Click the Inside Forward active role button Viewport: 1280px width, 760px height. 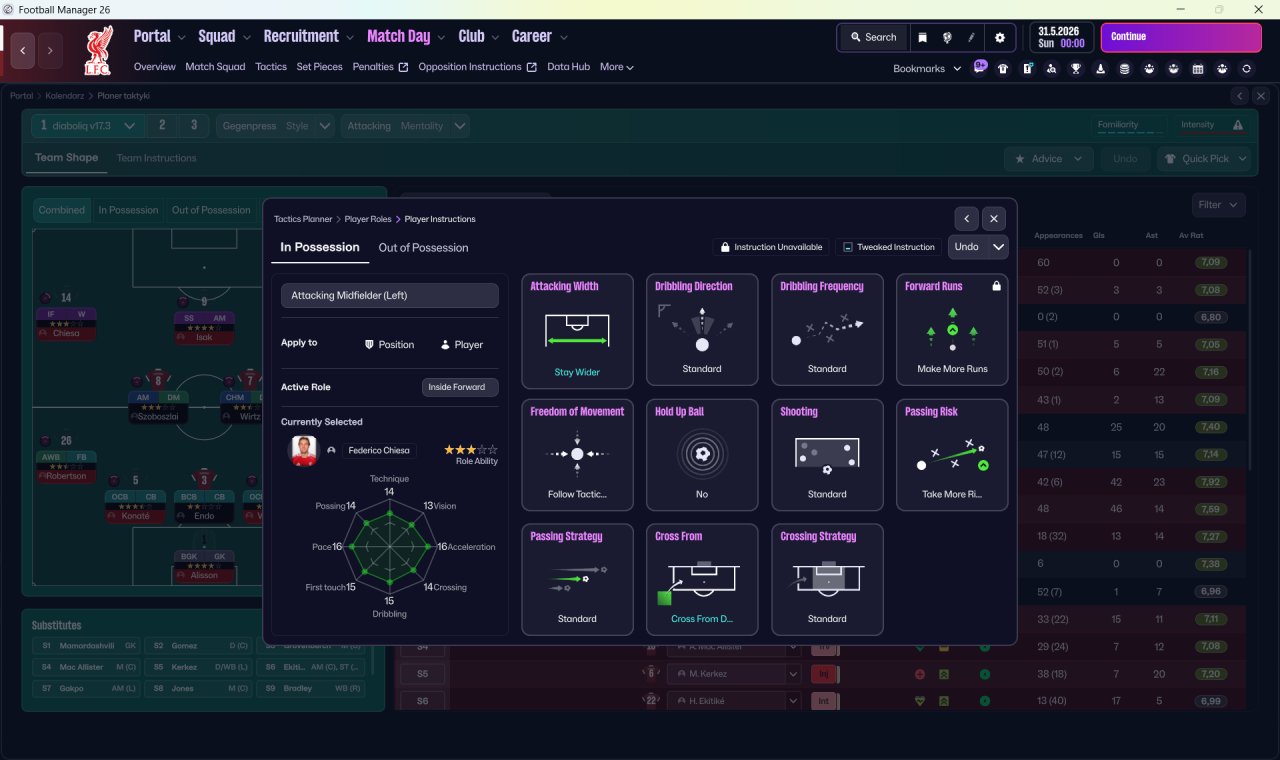tap(460, 387)
